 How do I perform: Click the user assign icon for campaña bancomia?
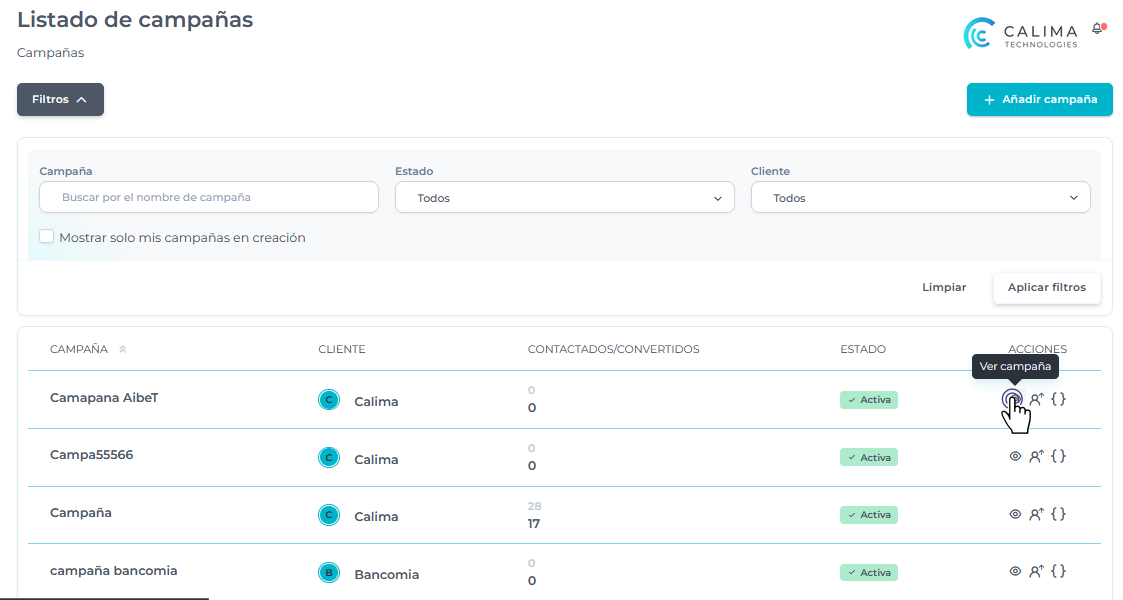coord(1037,571)
